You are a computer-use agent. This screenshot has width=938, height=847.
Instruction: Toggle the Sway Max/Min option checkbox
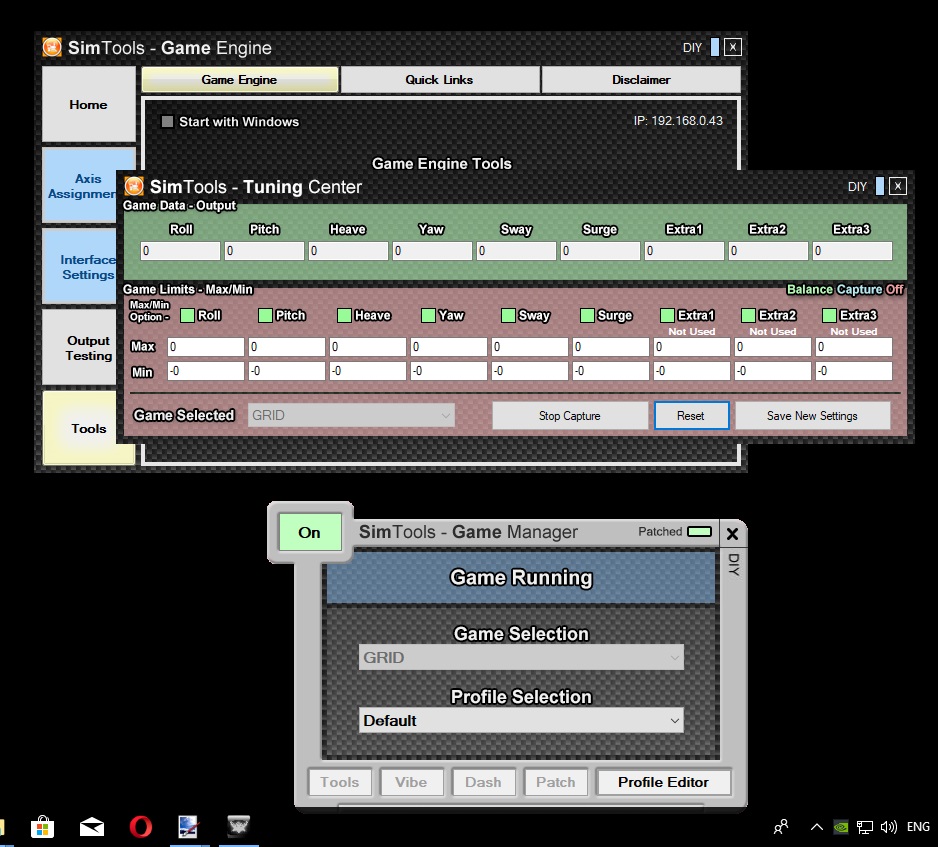click(508, 315)
